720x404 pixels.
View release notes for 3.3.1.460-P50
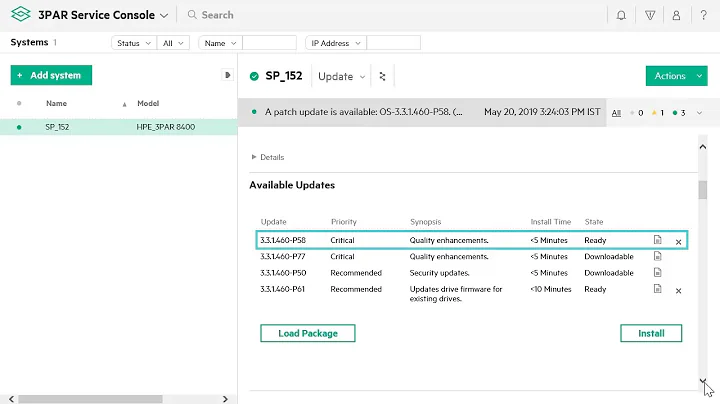click(x=658, y=273)
